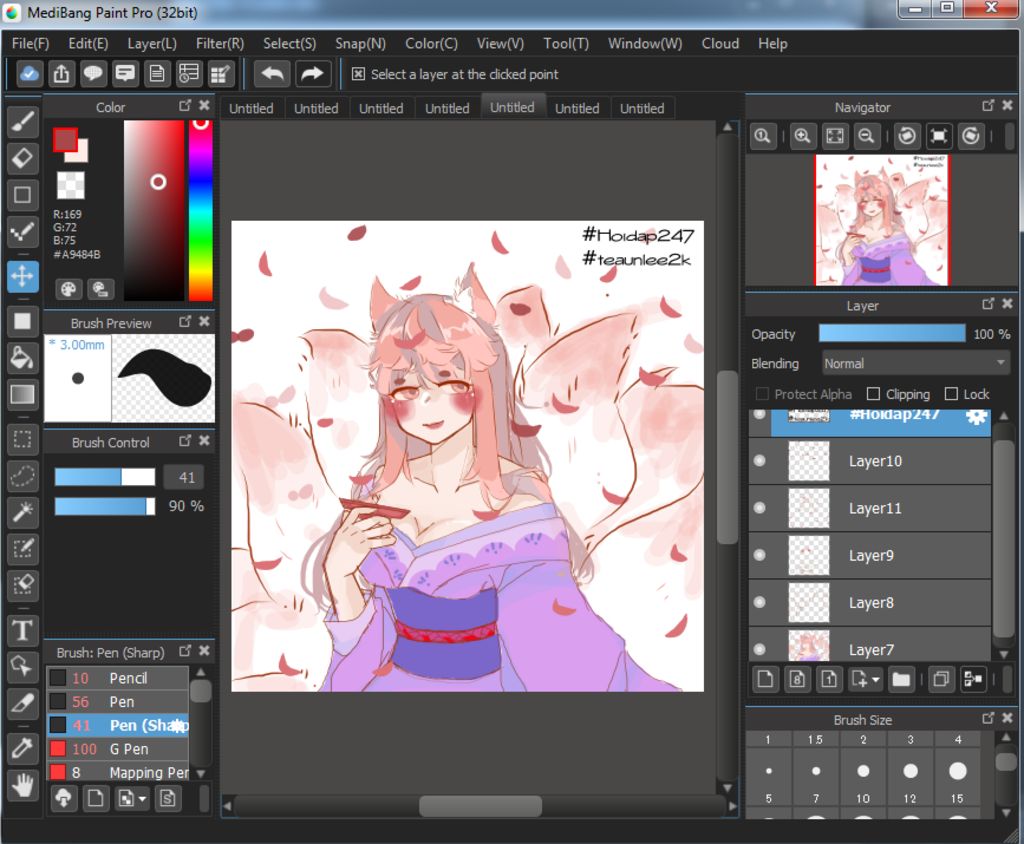Select the Pencil brush
This screenshot has width=1024, height=844.
pos(118,678)
